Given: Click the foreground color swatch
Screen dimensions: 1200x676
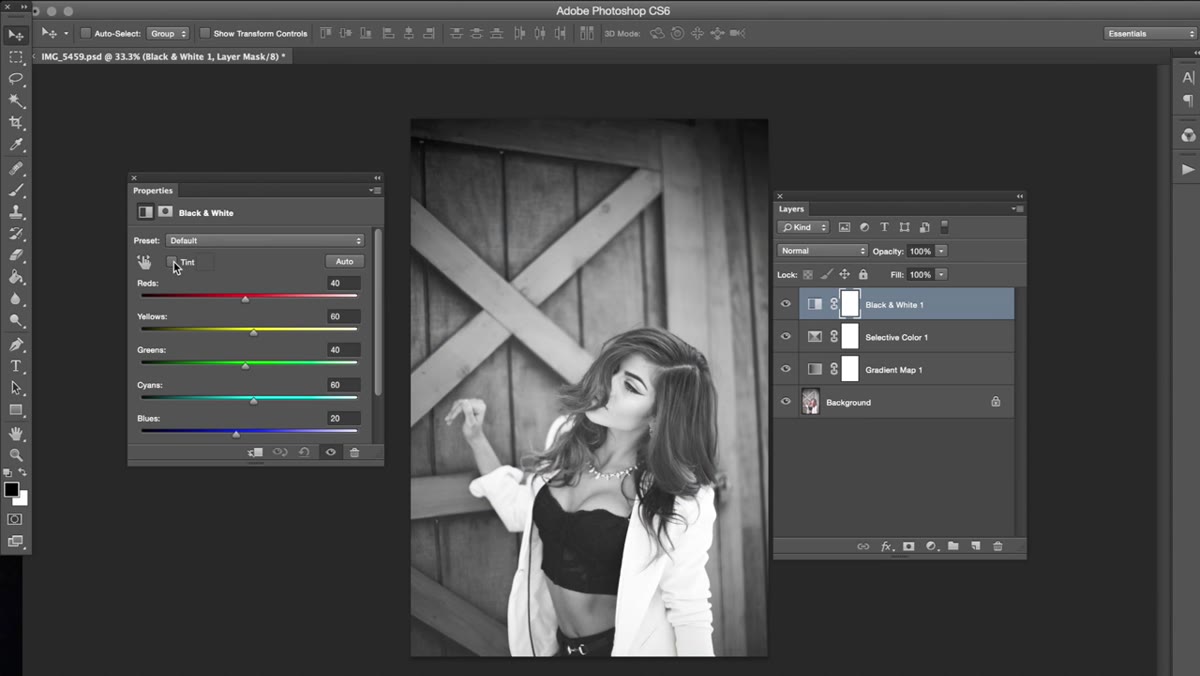Looking at the screenshot, I should (x=12, y=489).
